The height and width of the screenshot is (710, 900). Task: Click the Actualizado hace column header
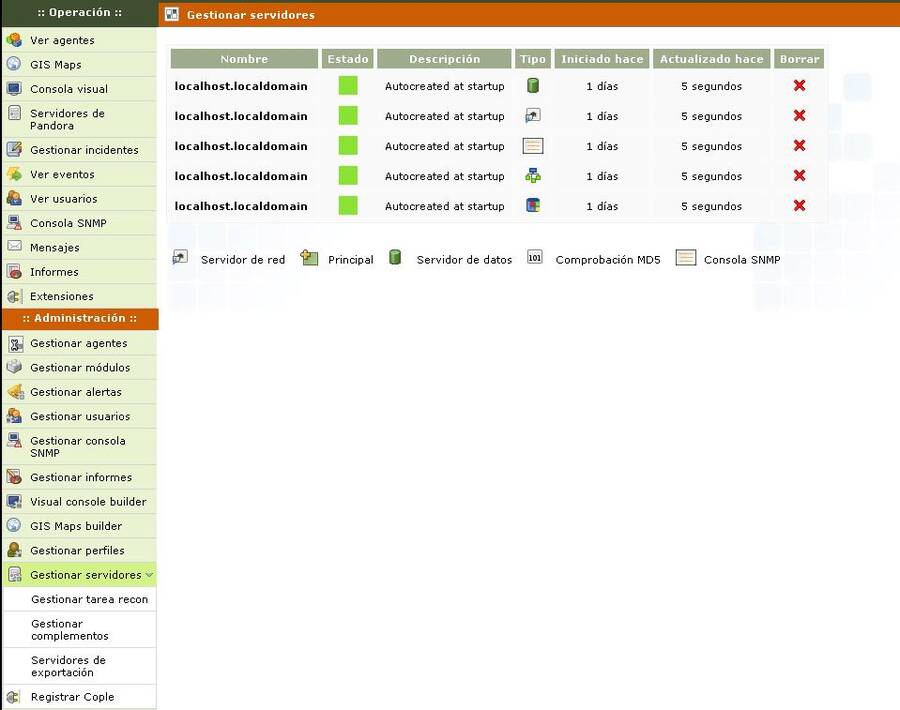[x=713, y=59]
